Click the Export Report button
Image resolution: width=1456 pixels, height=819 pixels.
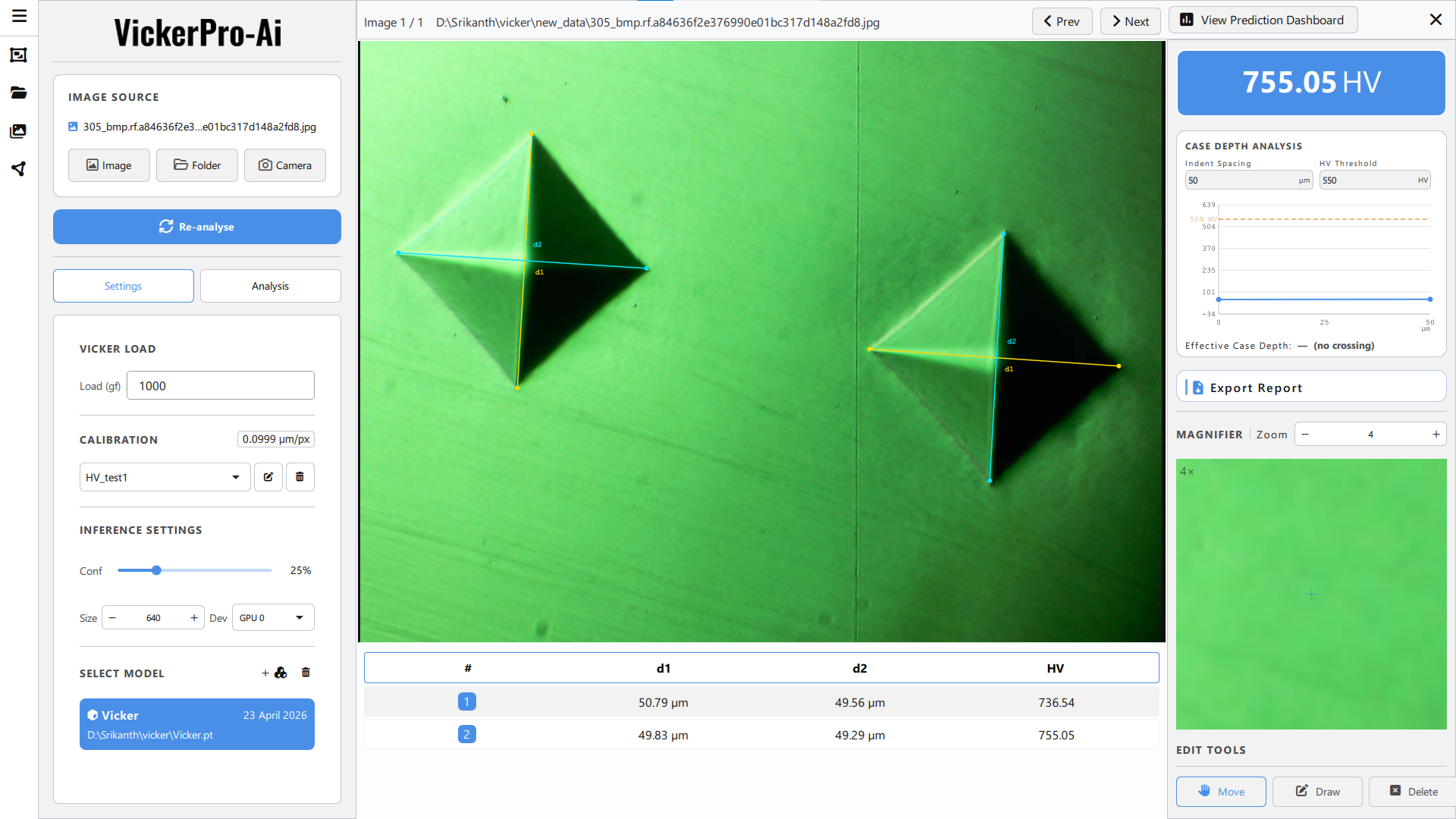pos(1311,388)
